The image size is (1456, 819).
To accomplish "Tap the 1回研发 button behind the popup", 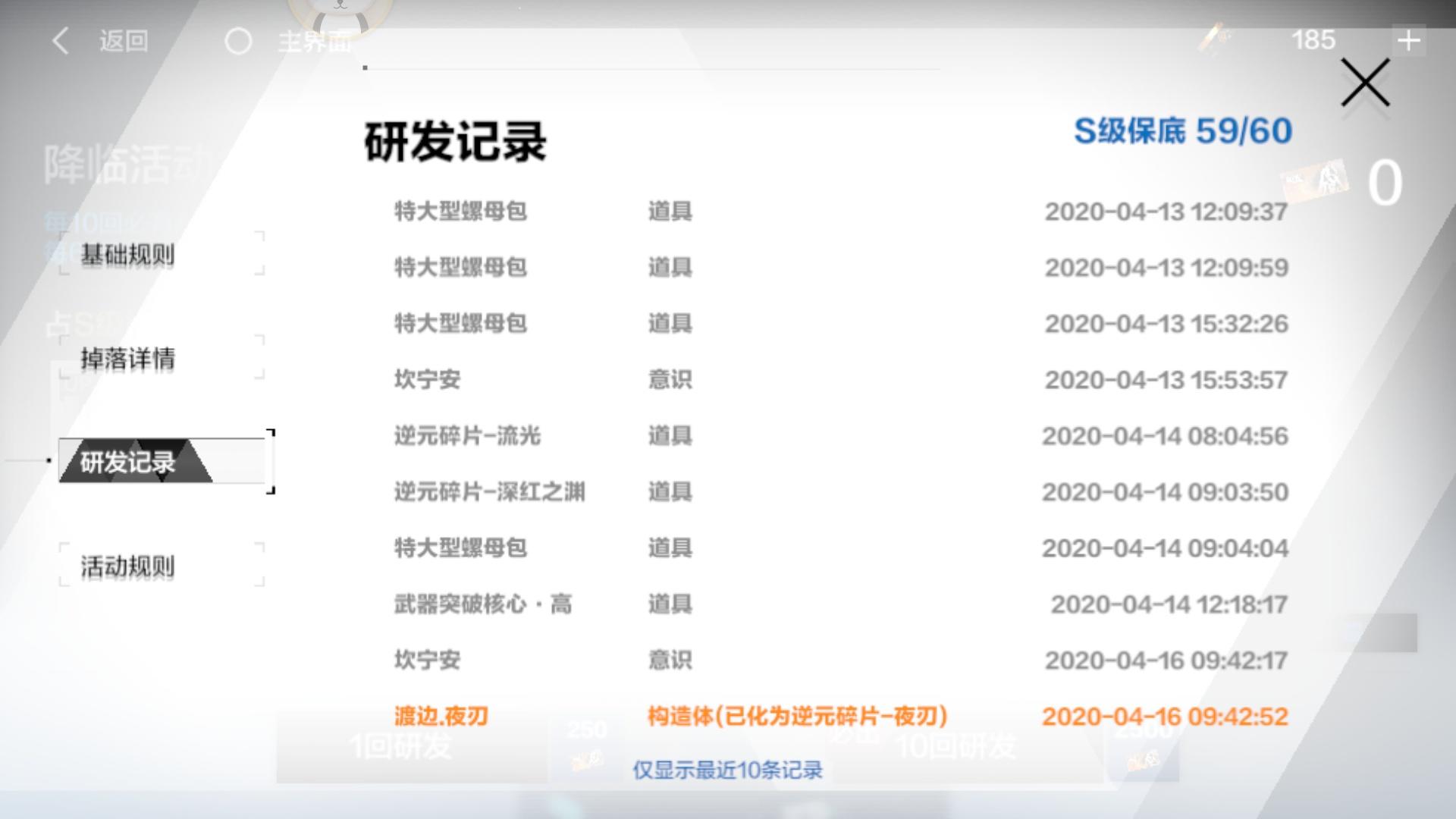I will coord(412,747).
